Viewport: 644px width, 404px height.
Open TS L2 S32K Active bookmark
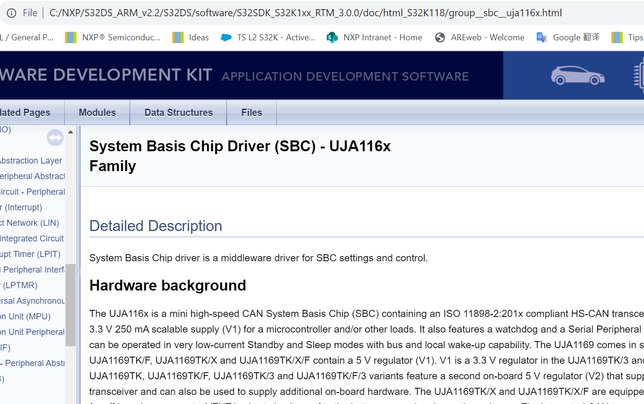pyautogui.click(x=268, y=38)
